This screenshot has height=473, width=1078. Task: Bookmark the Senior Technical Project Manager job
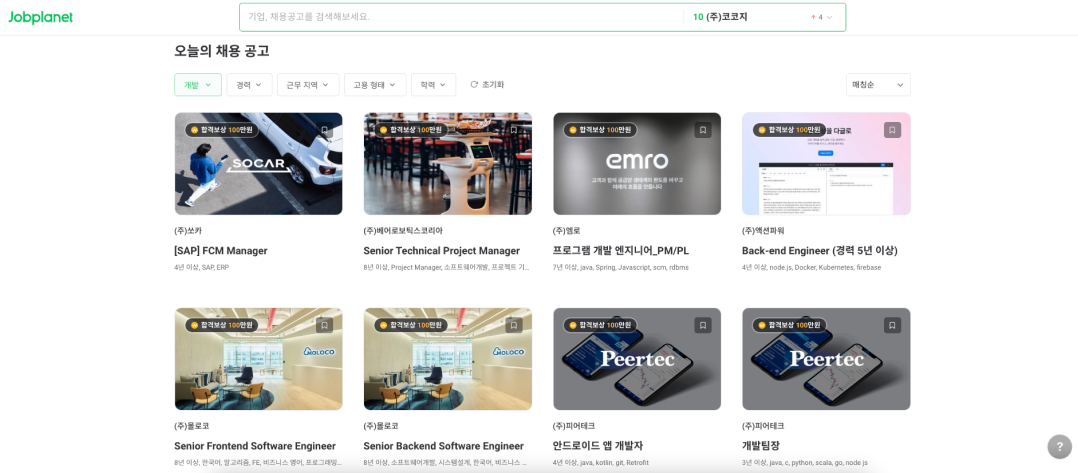514,130
